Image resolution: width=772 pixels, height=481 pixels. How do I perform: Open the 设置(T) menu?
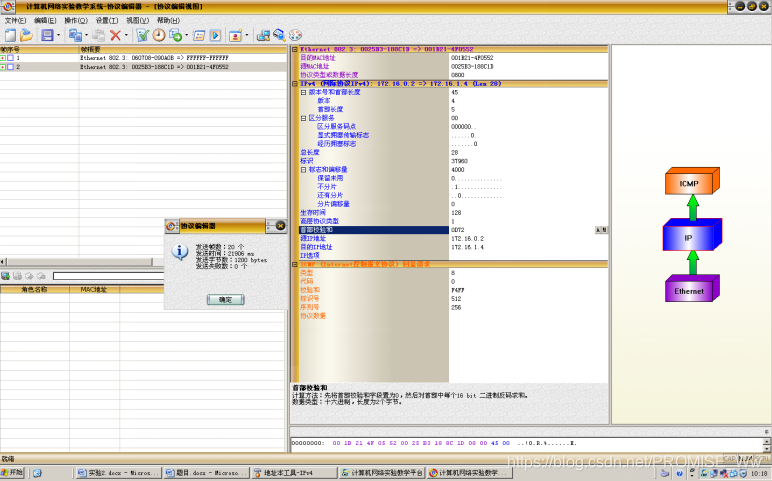pyautogui.click(x=107, y=20)
